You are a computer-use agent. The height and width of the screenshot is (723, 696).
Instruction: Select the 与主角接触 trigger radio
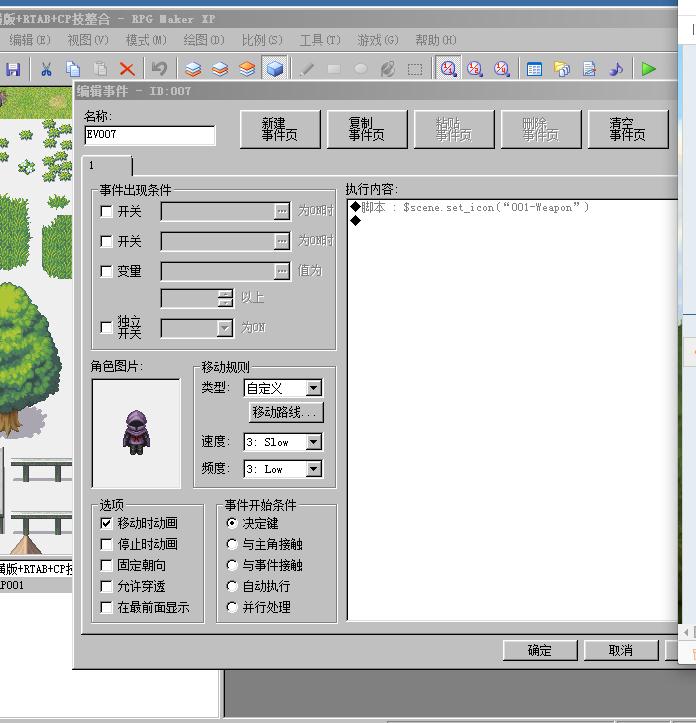[232, 544]
